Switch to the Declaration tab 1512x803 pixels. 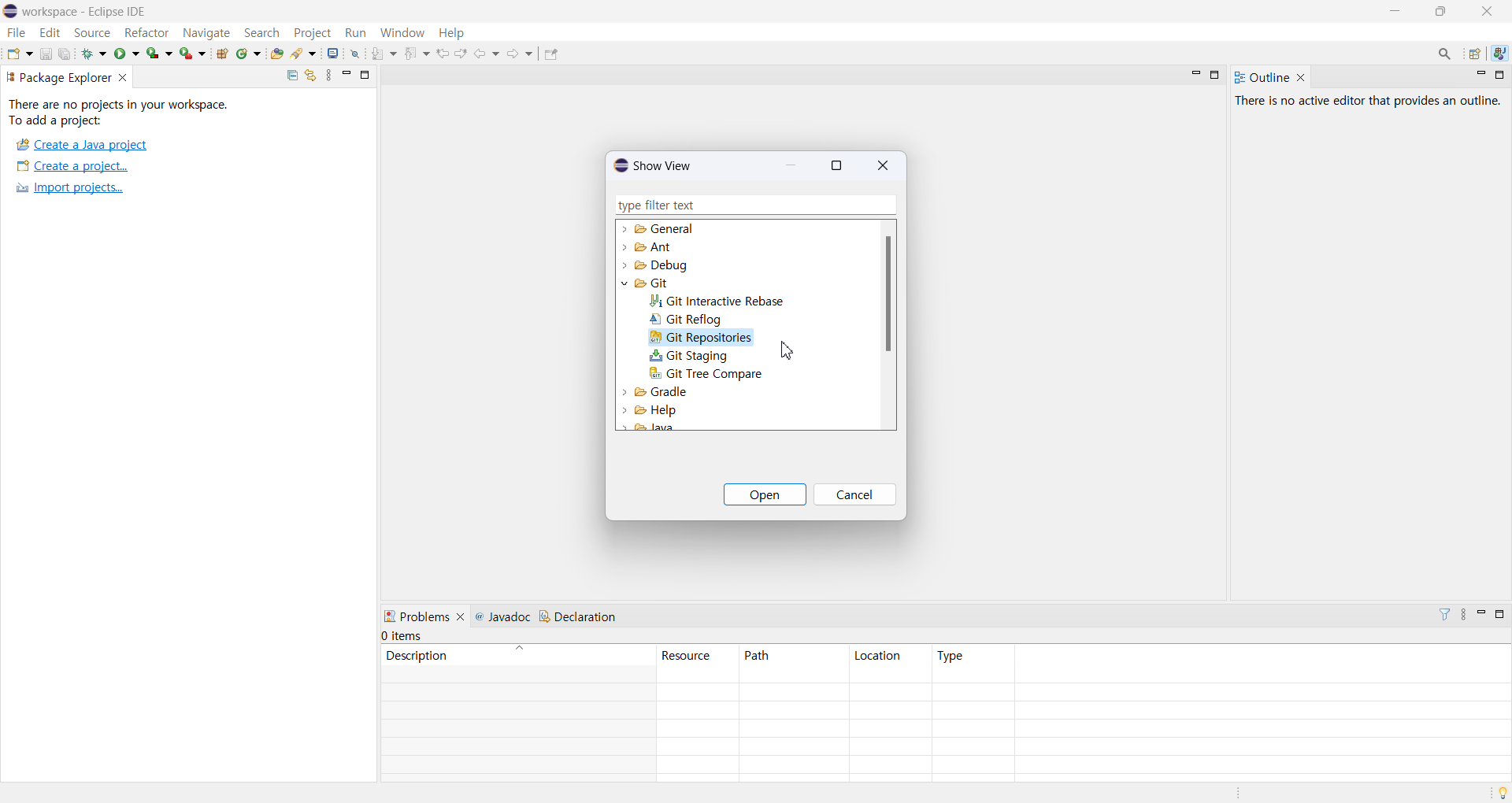pos(578,616)
